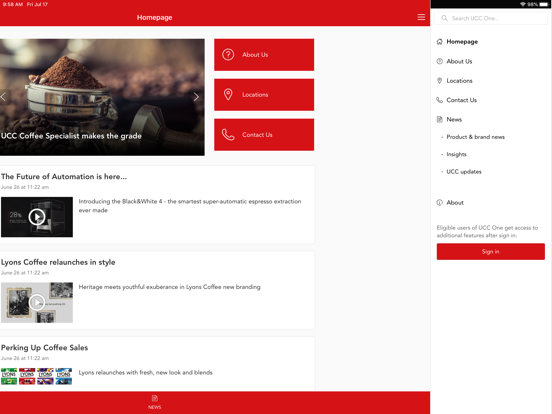The height and width of the screenshot is (414, 552).
Task: Play the Lyons Coffee video thumbnail
Action: 37,302
